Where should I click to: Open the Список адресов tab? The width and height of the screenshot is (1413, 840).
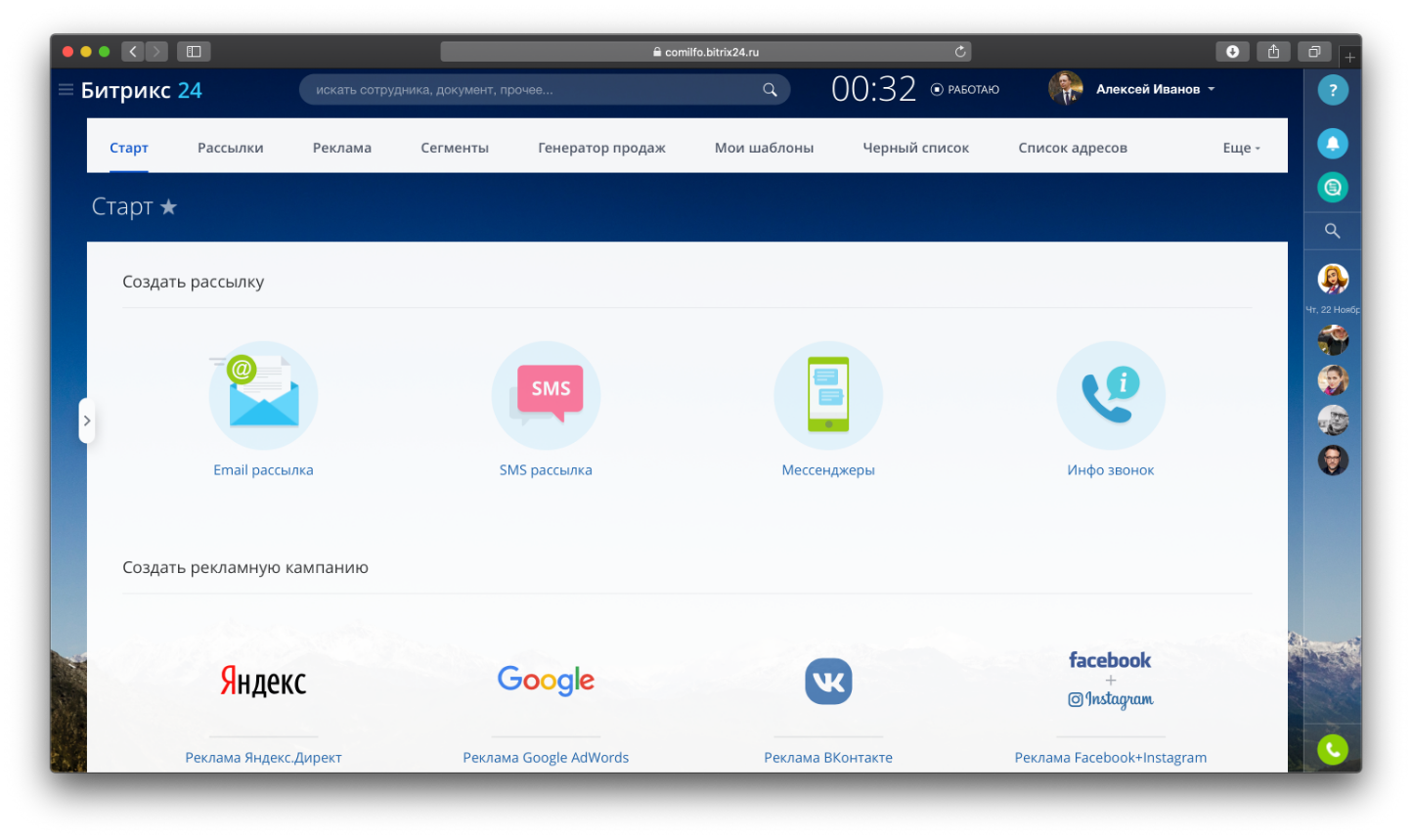(x=1073, y=148)
